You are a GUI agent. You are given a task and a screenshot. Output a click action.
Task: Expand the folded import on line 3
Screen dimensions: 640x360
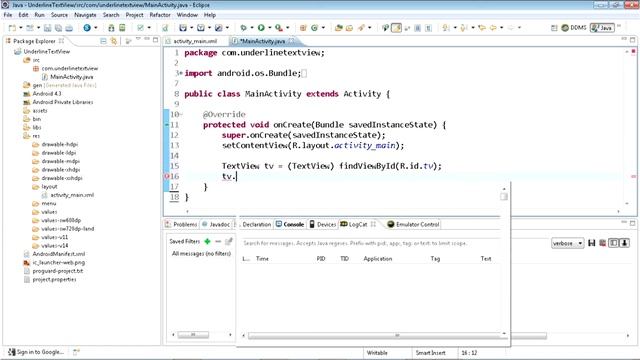click(x=180, y=73)
